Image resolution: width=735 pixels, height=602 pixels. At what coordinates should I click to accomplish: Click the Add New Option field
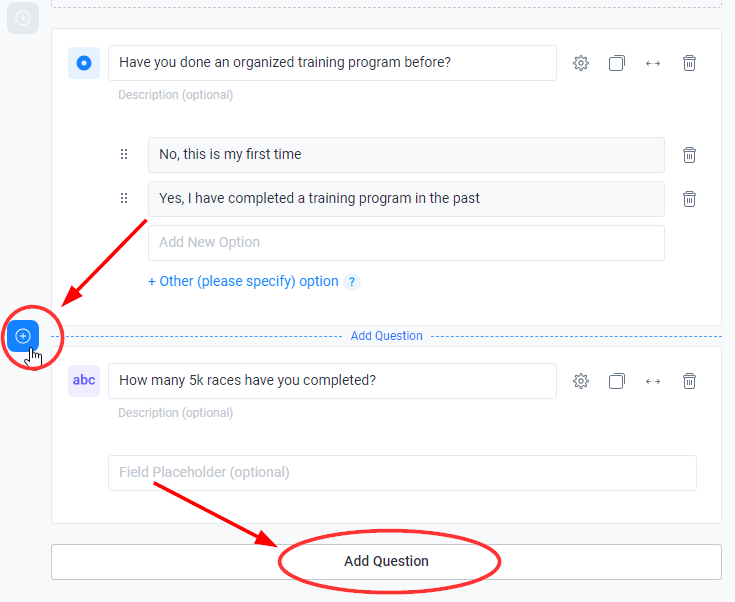coord(406,243)
